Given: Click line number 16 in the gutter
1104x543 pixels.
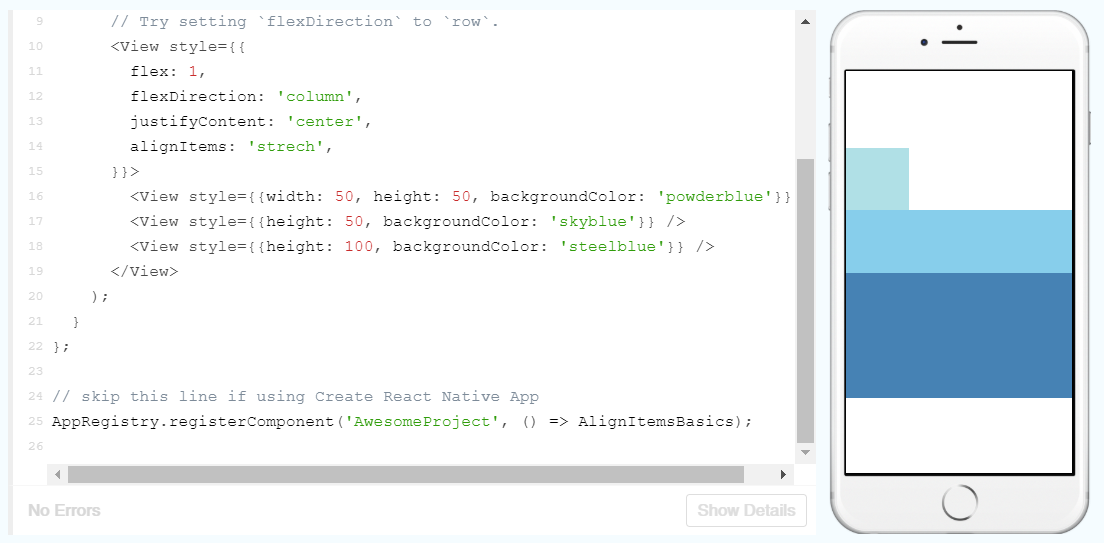Looking at the screenshot, I should (x=35, y=197).
